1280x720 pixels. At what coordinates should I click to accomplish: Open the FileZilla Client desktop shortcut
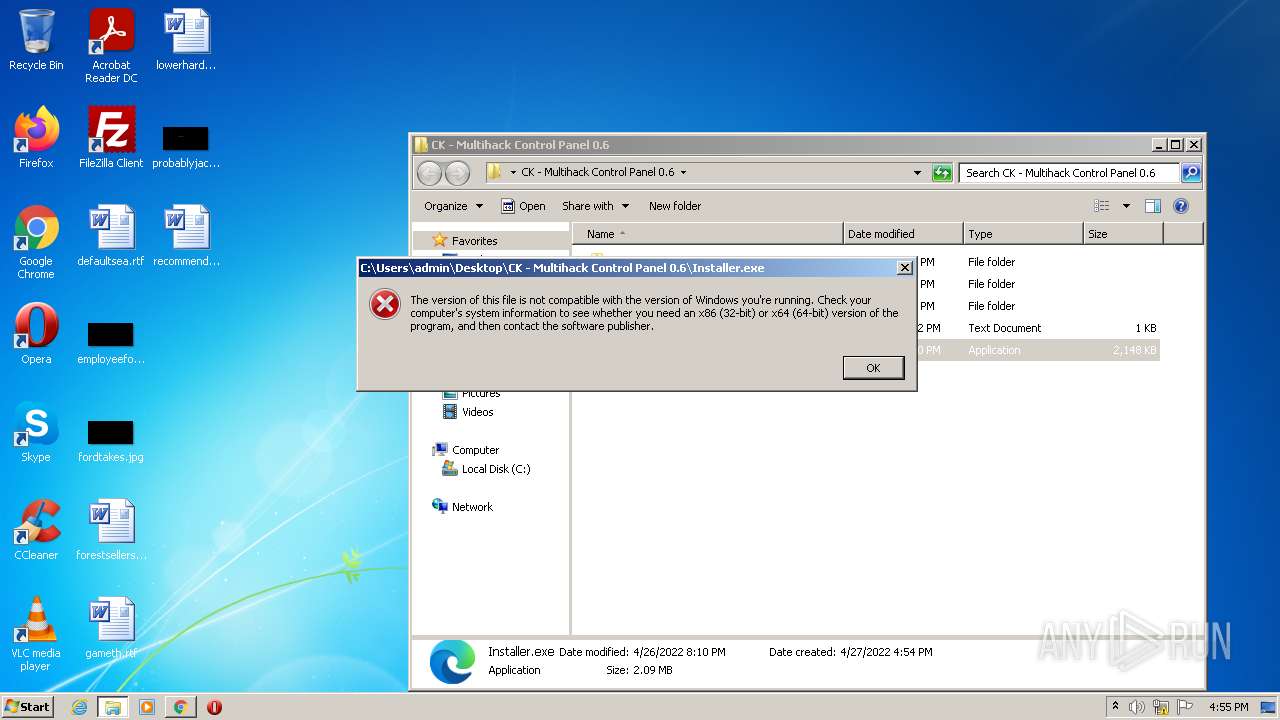(x=111, y=138)
